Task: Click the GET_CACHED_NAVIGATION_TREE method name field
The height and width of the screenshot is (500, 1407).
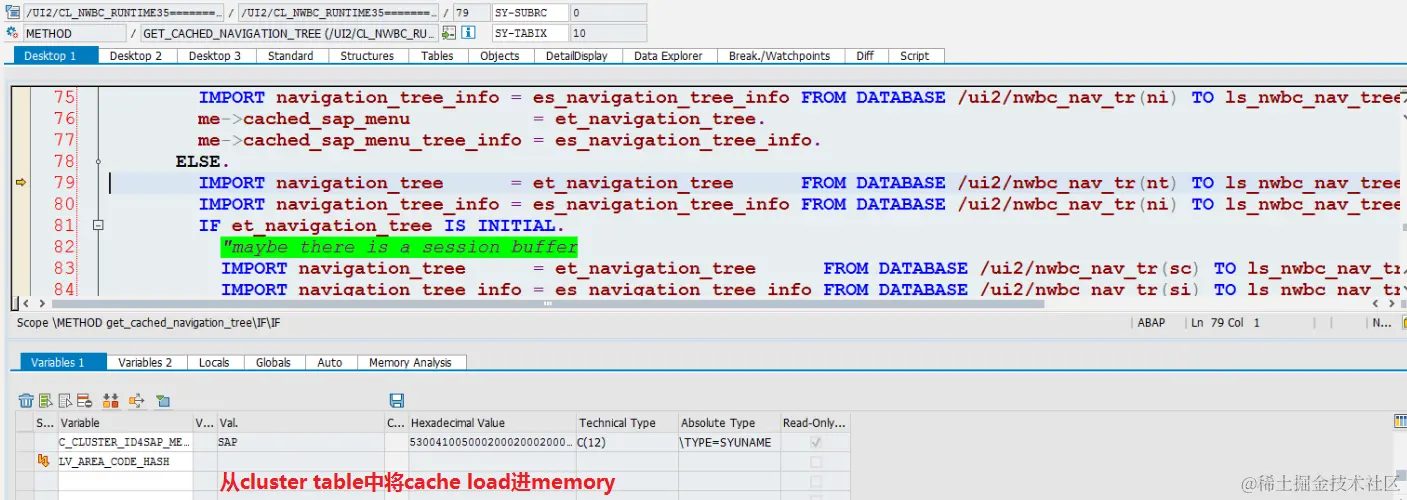Action: tap(288, 33)
